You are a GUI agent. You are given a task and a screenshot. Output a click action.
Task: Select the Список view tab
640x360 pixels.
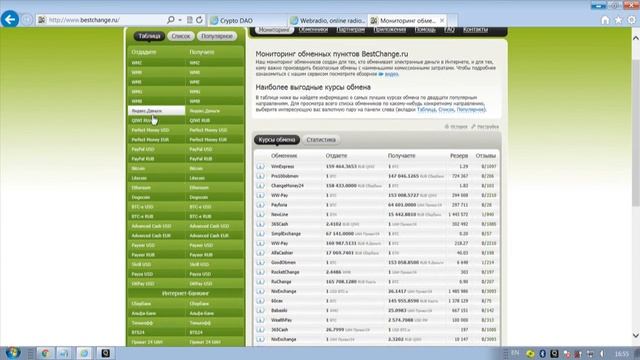click(181, 36)
